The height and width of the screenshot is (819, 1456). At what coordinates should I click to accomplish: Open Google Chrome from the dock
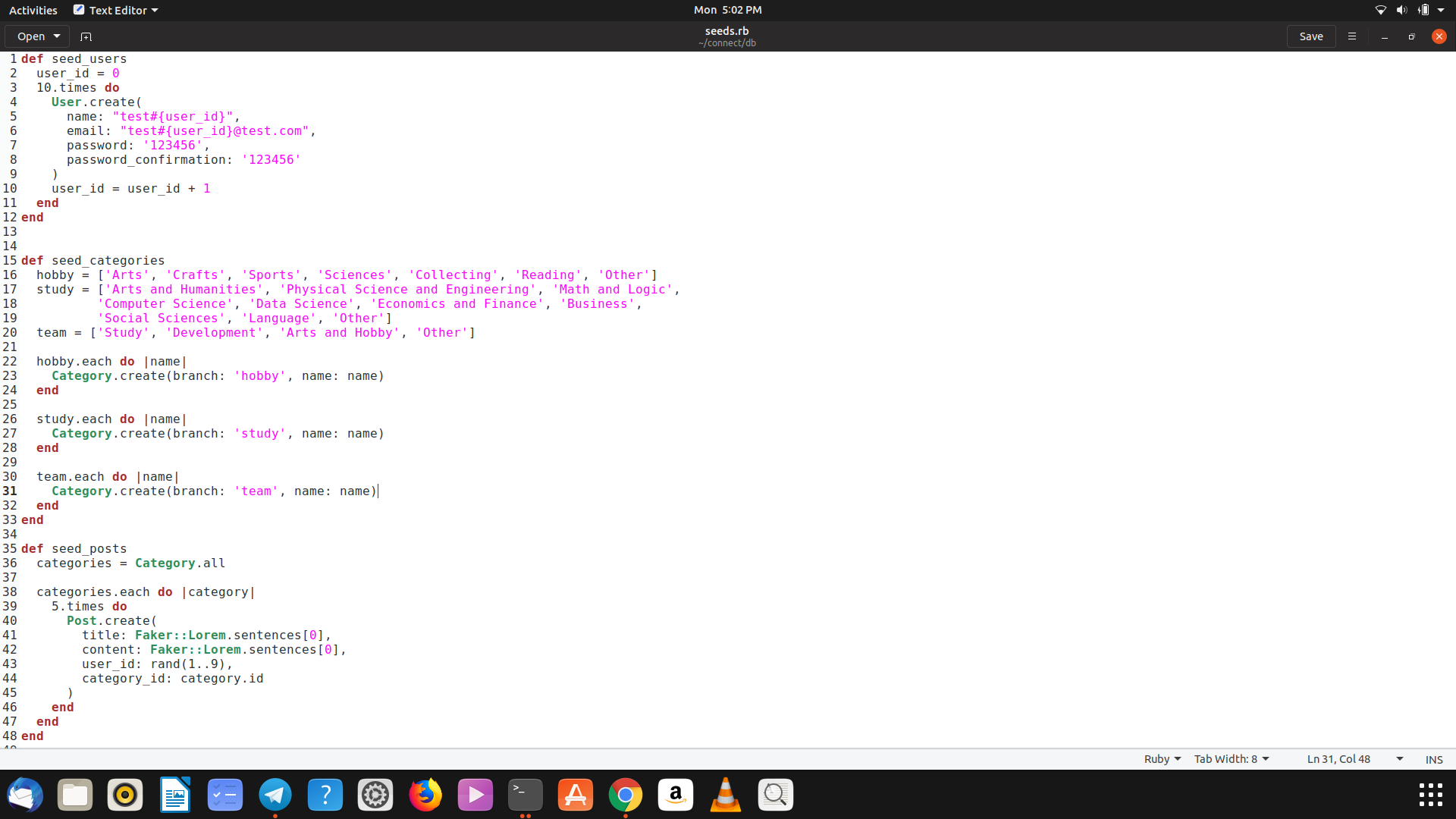pyautogui.click(x=625, y=795)
